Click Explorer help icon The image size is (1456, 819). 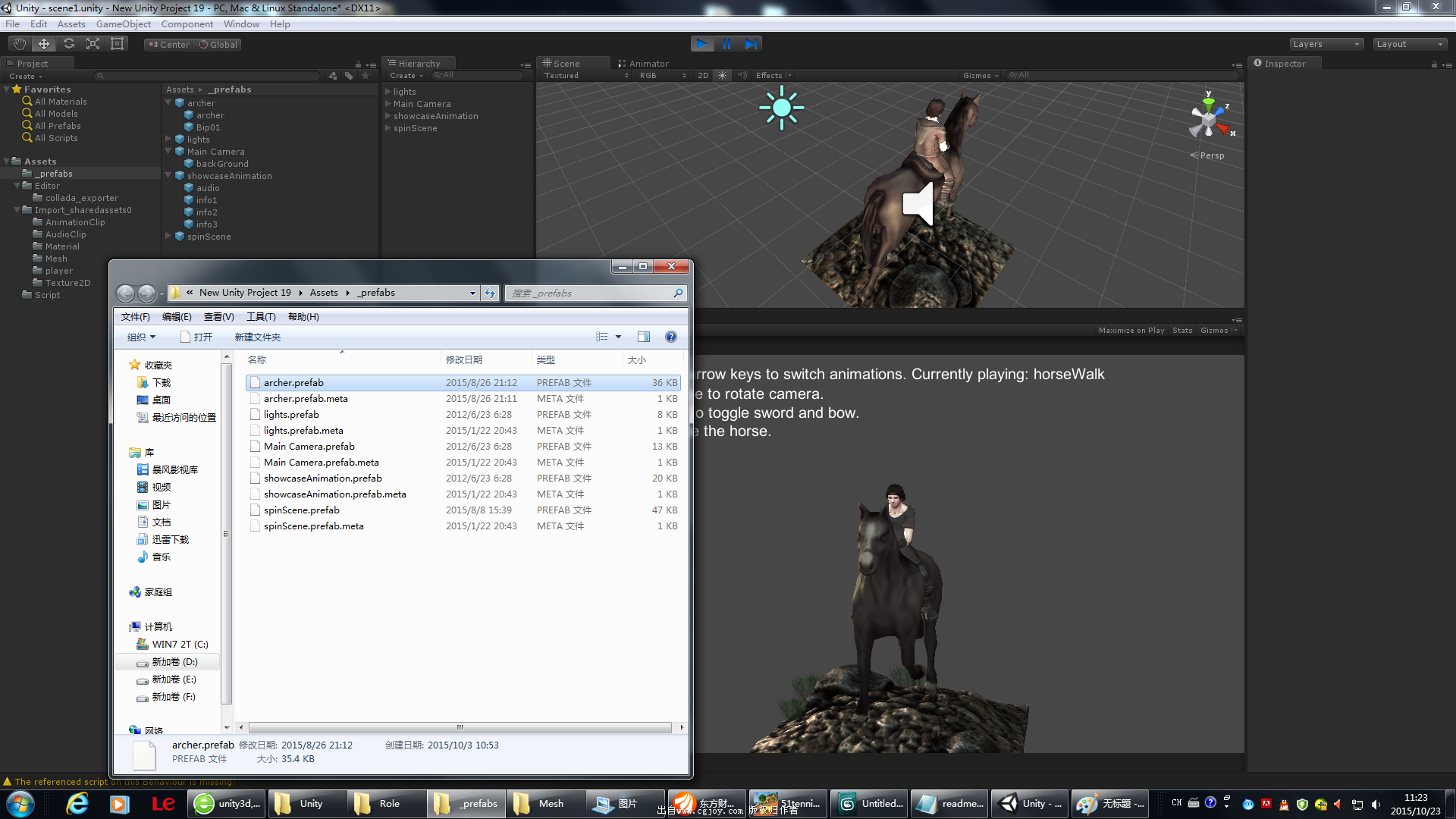671,337
